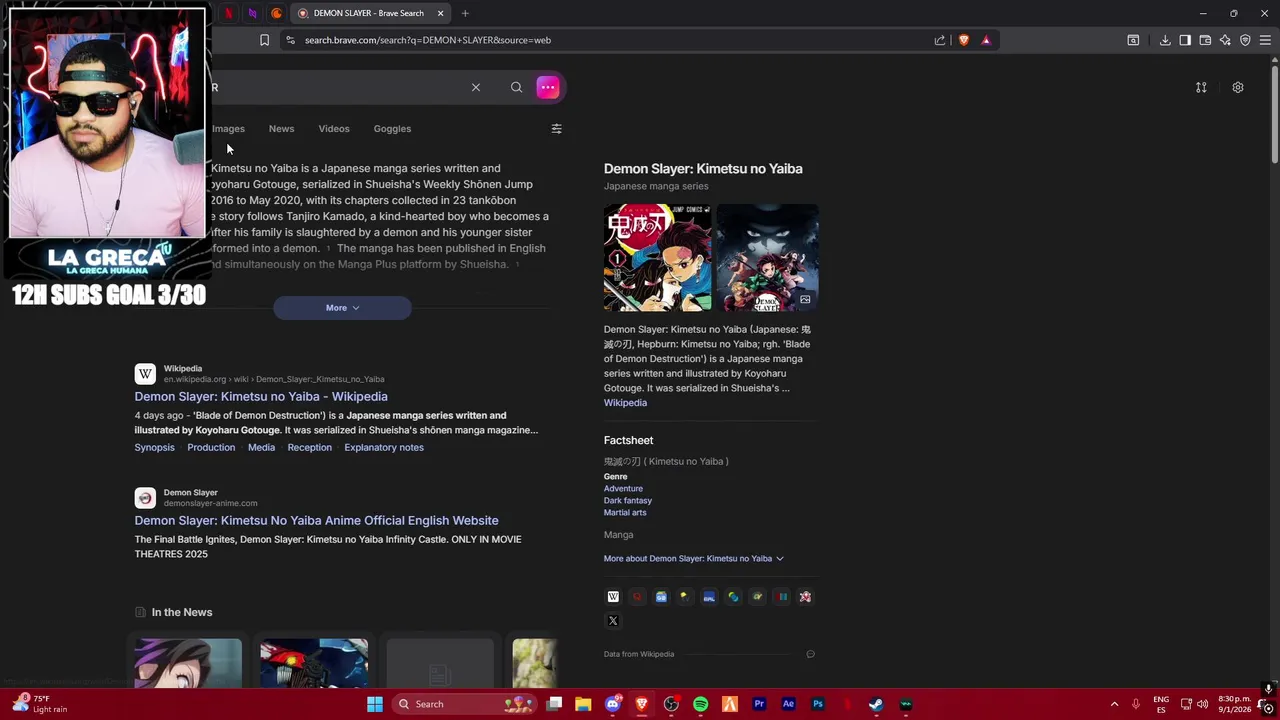Open the ranking sort icon near settings gear
This screenshot has height=720, width=1280.
click(x=1201, y=87)
